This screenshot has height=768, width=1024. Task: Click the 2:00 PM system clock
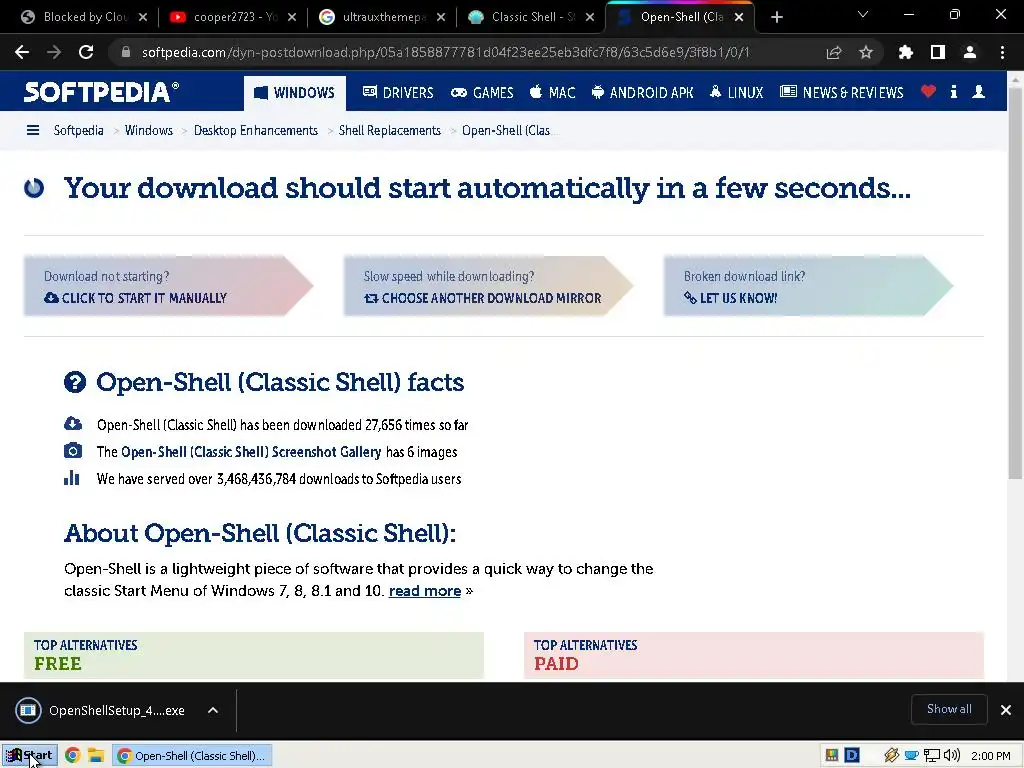[991, 756]
